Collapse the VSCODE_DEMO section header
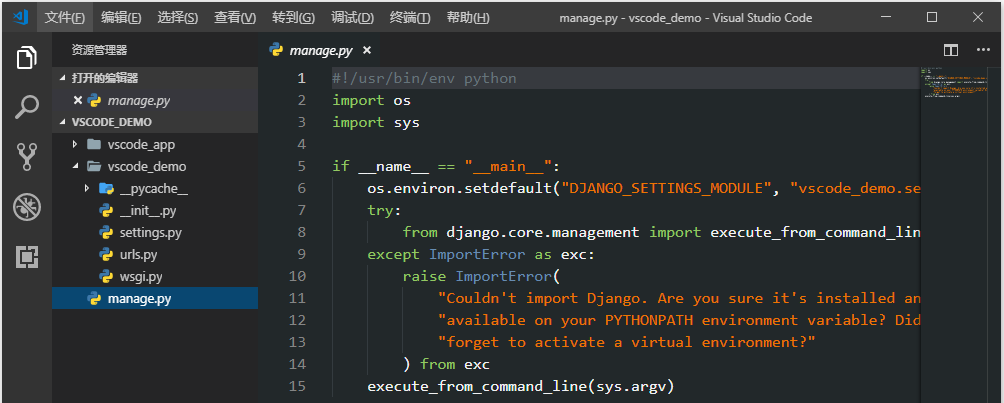The width and height of the screenshot is (1004, 403). click(x=64, y=122)
